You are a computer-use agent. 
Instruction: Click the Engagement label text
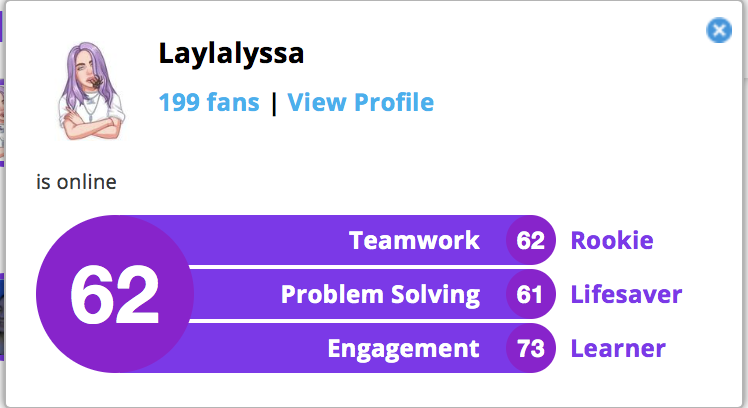pos(403,349)
